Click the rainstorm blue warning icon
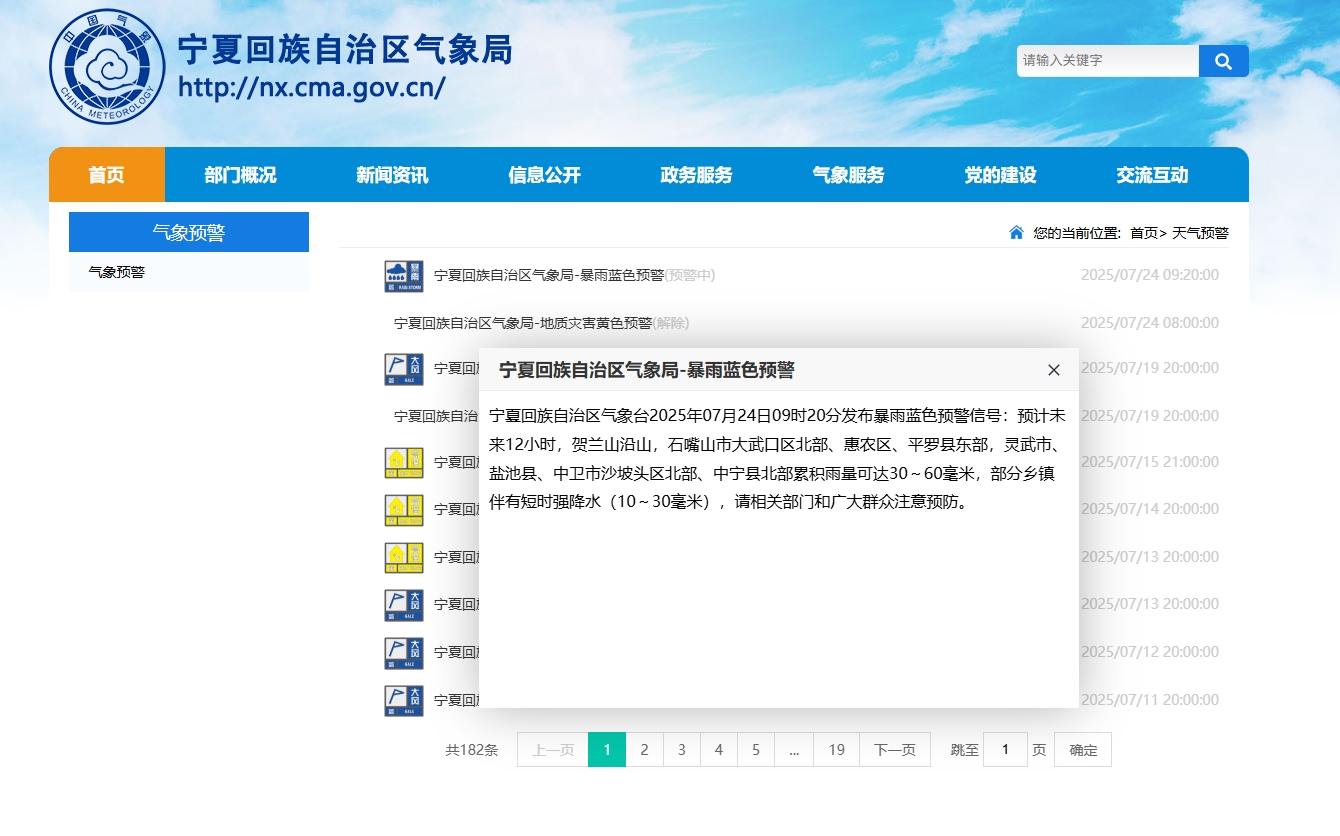This screenshot has height=836, width=1340. [x=404, y=276]
